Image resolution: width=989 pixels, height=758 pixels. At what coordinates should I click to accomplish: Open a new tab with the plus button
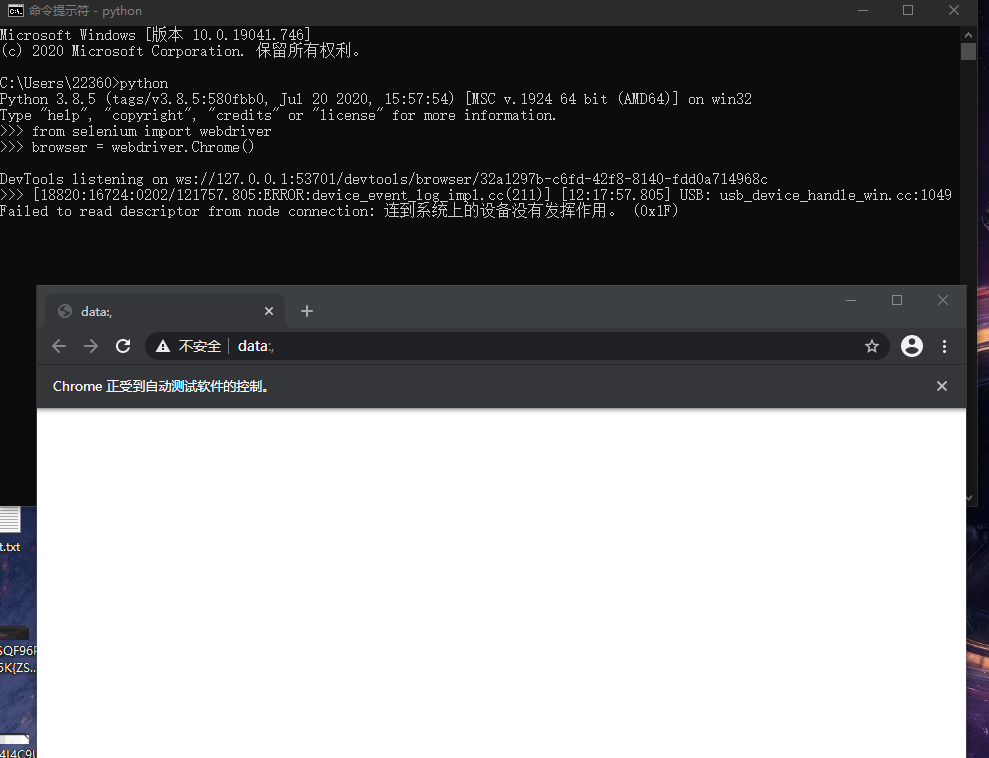(306, 311)
